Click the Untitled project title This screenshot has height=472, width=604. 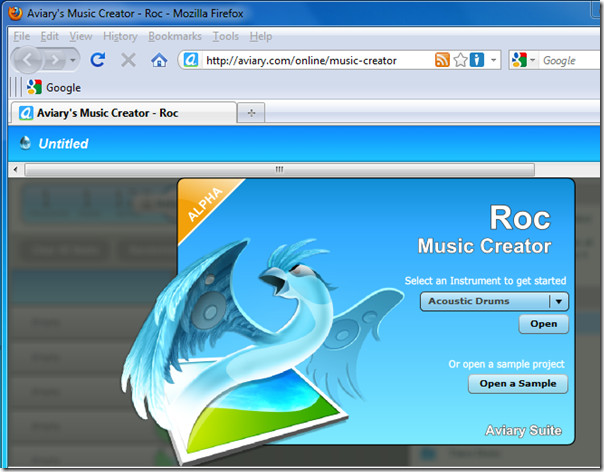pyautogui.click(x=63, y=144)
